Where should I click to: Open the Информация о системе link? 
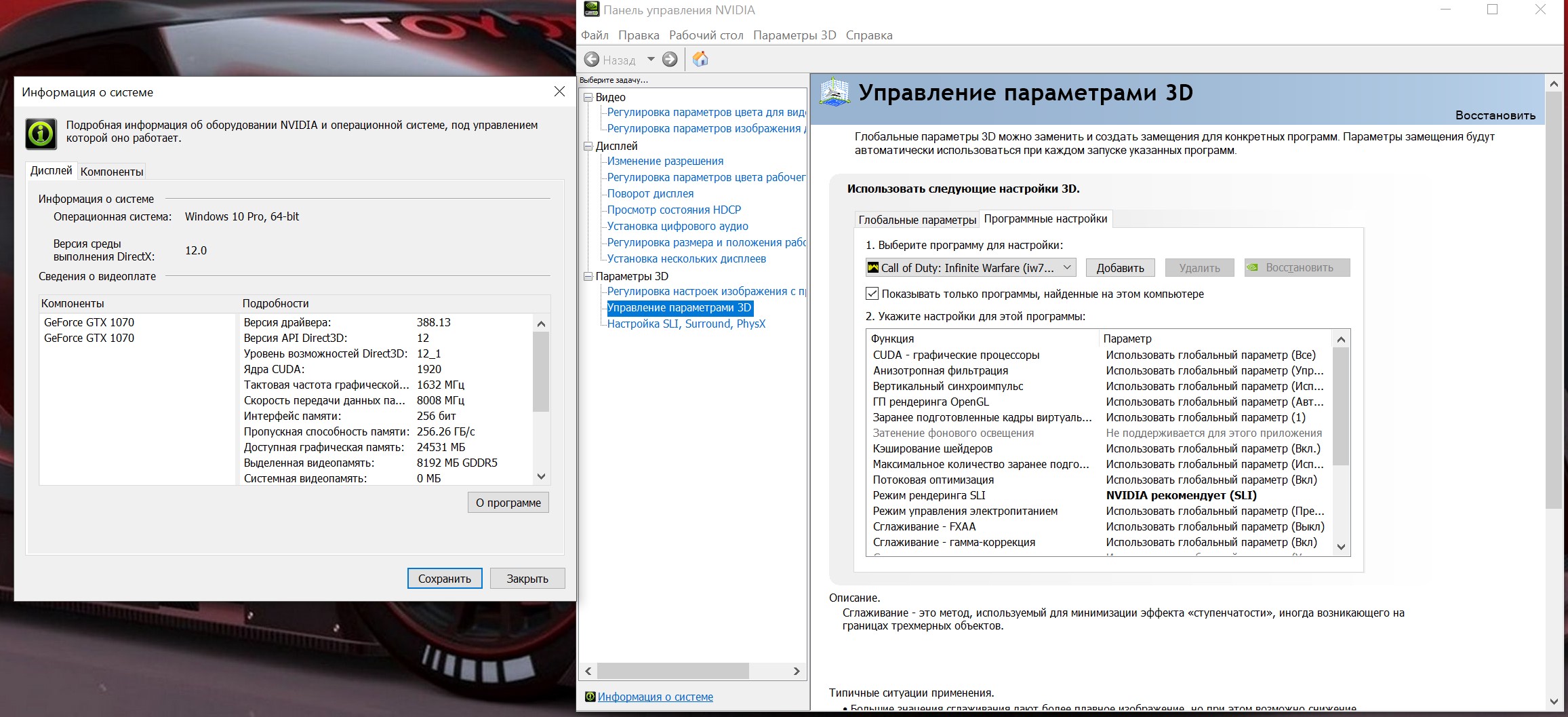pyautogui.click(x=655, y=697)
